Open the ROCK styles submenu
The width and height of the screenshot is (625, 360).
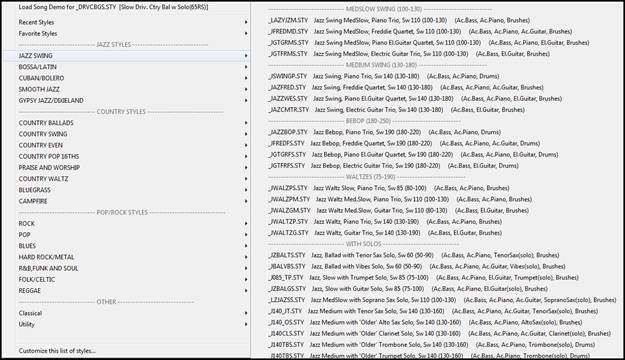click(x=126, y=224)
